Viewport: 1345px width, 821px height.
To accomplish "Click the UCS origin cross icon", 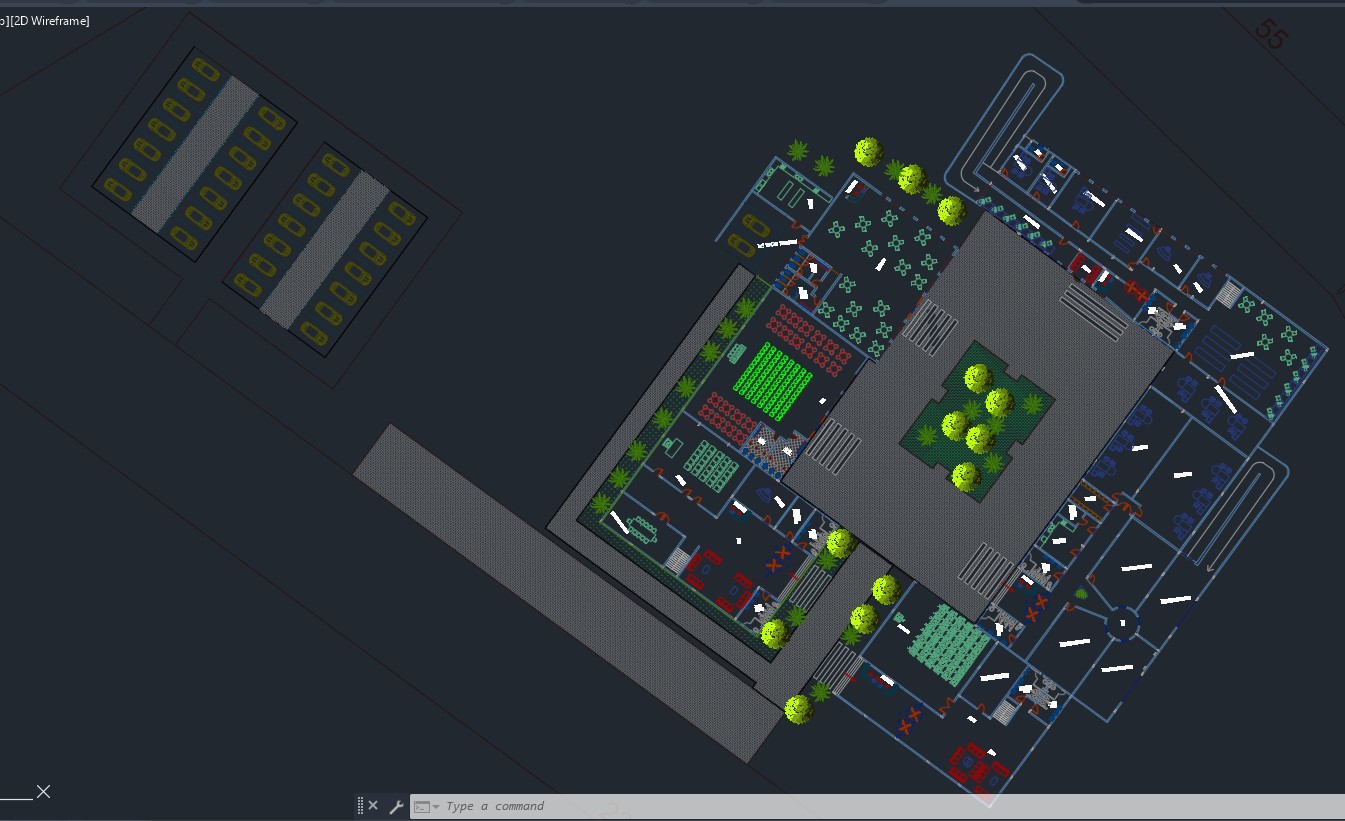I will click(43, 792).
